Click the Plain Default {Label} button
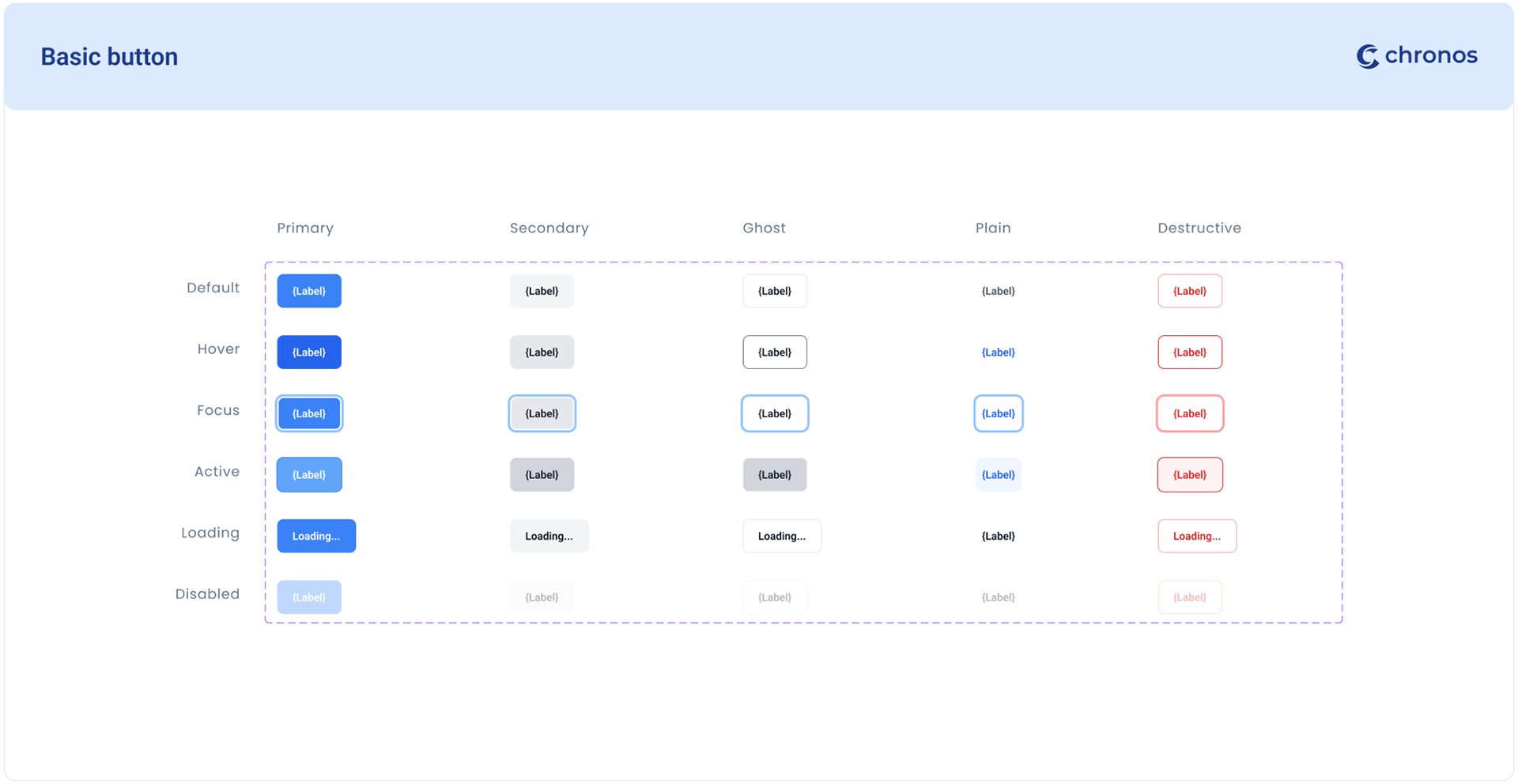Viewport: 1518px width, 784px height. pos(998,291)
